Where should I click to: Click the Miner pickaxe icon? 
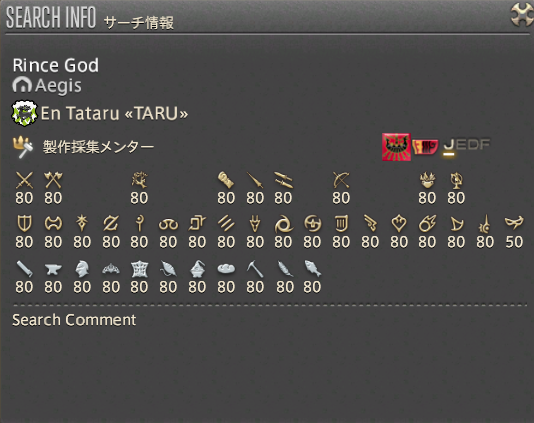(x=255, y=269)
